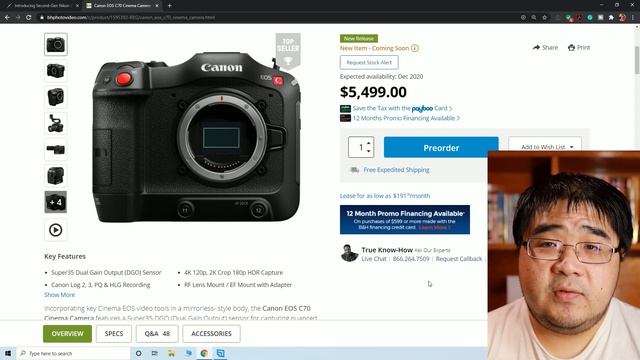Open File Explorer from the taskbar
640x360 pixels.
171,353
